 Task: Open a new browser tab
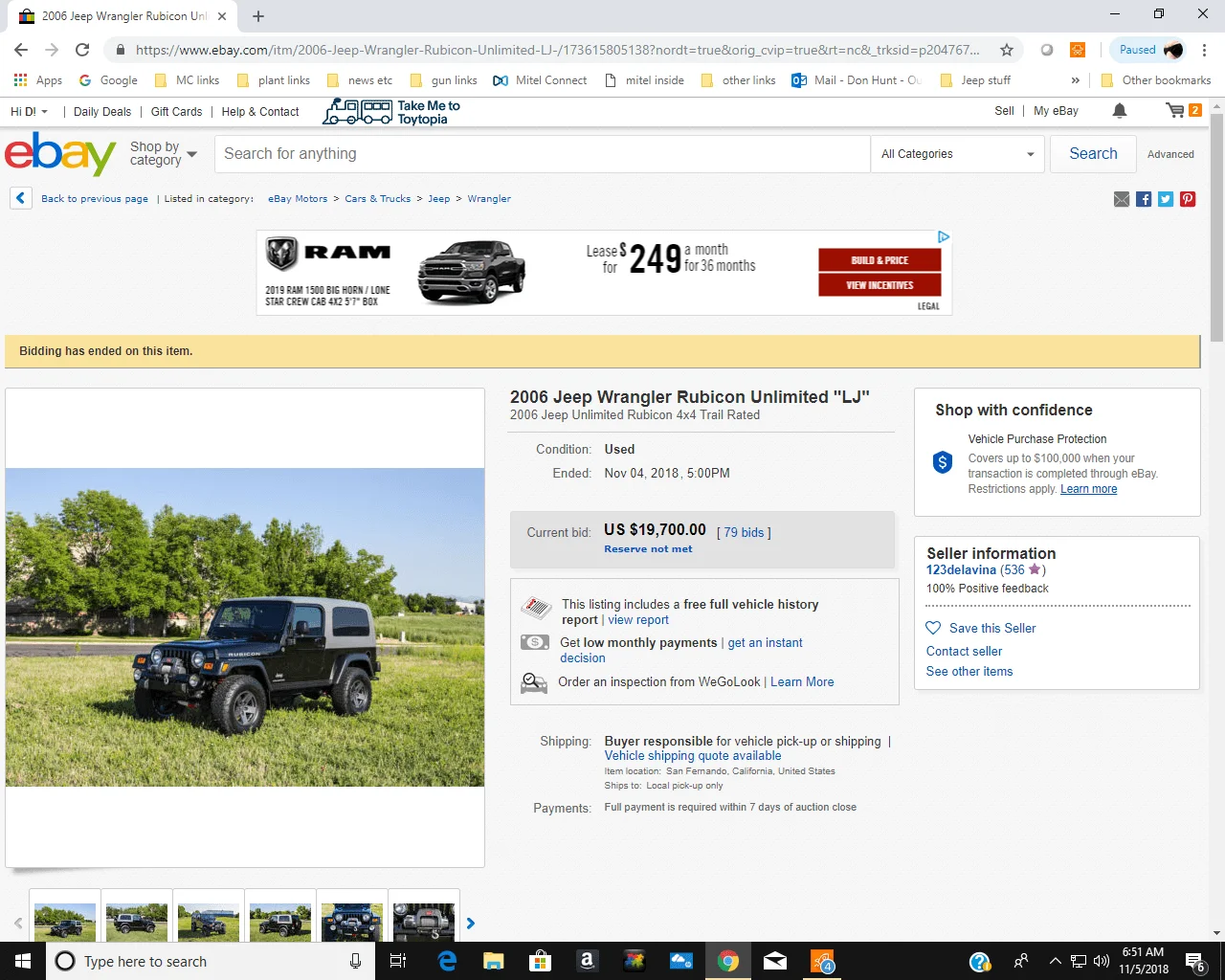coord(258,16)
